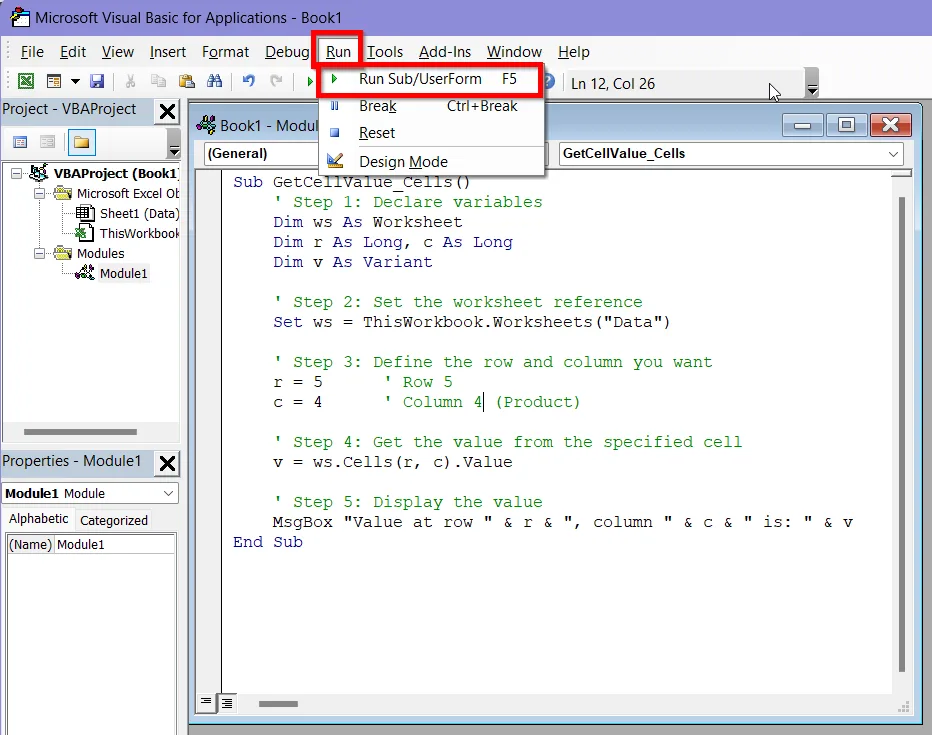Image resolution: width=932 pixels, height=735 pixels.
Task: Click Project panel horizontal scrollbar
Action: (80, 432)
